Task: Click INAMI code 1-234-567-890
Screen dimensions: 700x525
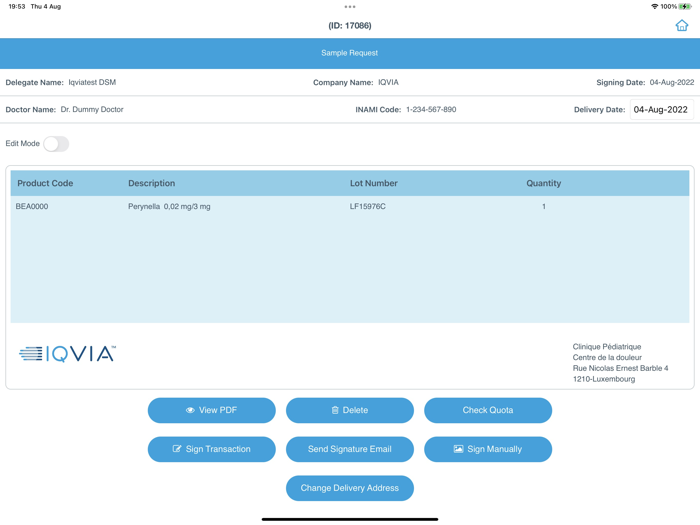Action: tap(431, 110)
